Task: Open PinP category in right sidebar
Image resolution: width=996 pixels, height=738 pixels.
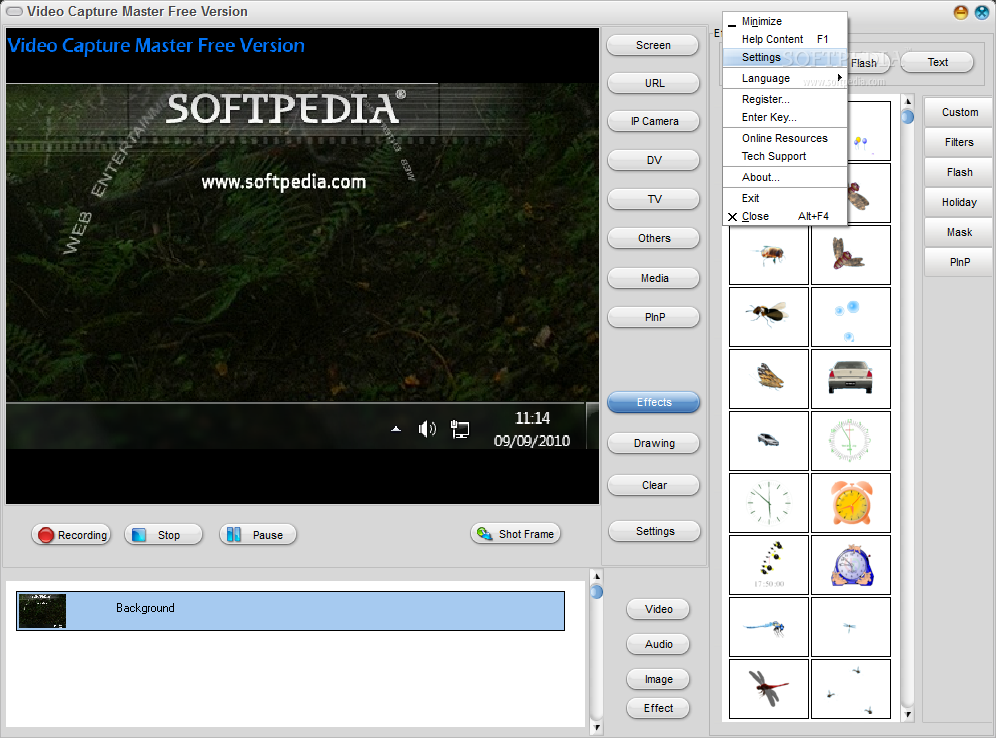Action: (x=959, y=262)
